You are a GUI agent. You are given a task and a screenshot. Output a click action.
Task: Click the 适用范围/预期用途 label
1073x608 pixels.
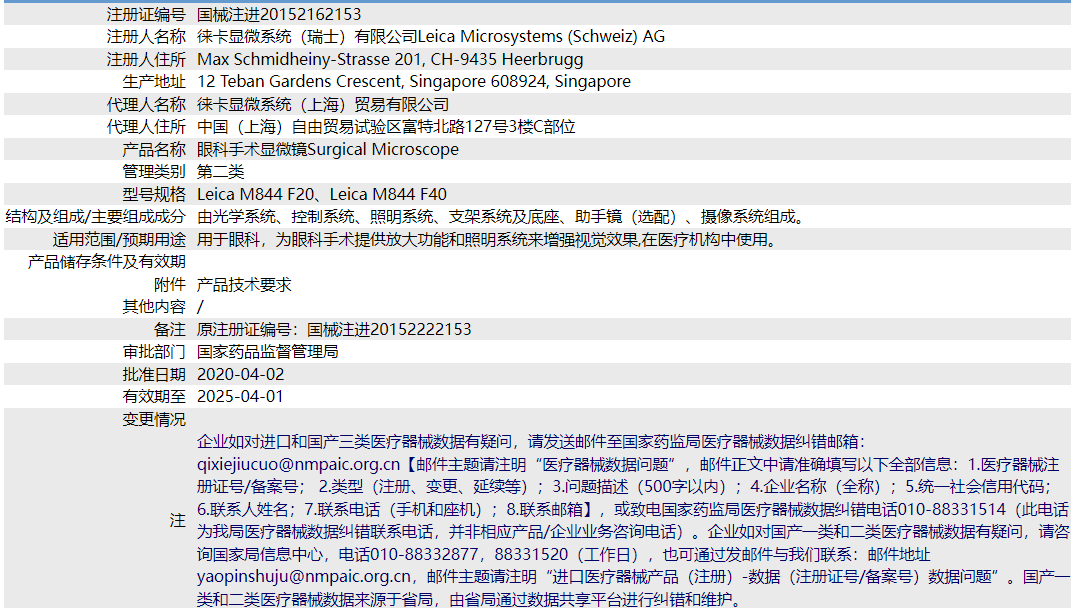point(119,240)
